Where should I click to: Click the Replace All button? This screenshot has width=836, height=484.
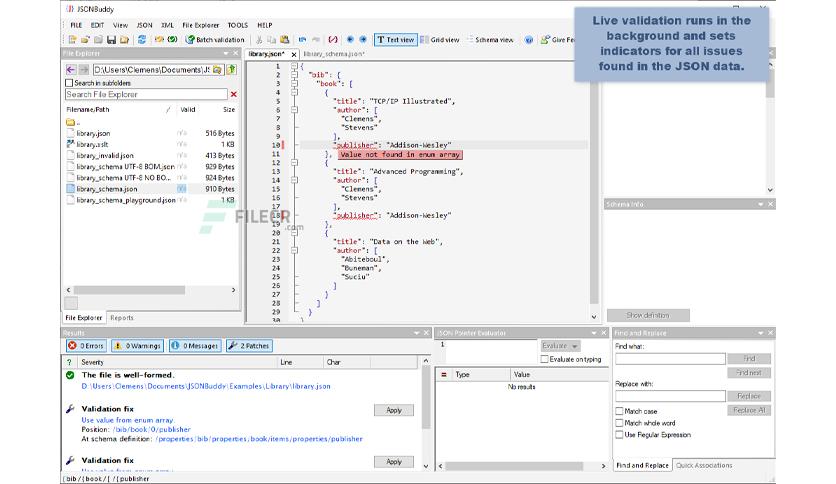(749, 410)
